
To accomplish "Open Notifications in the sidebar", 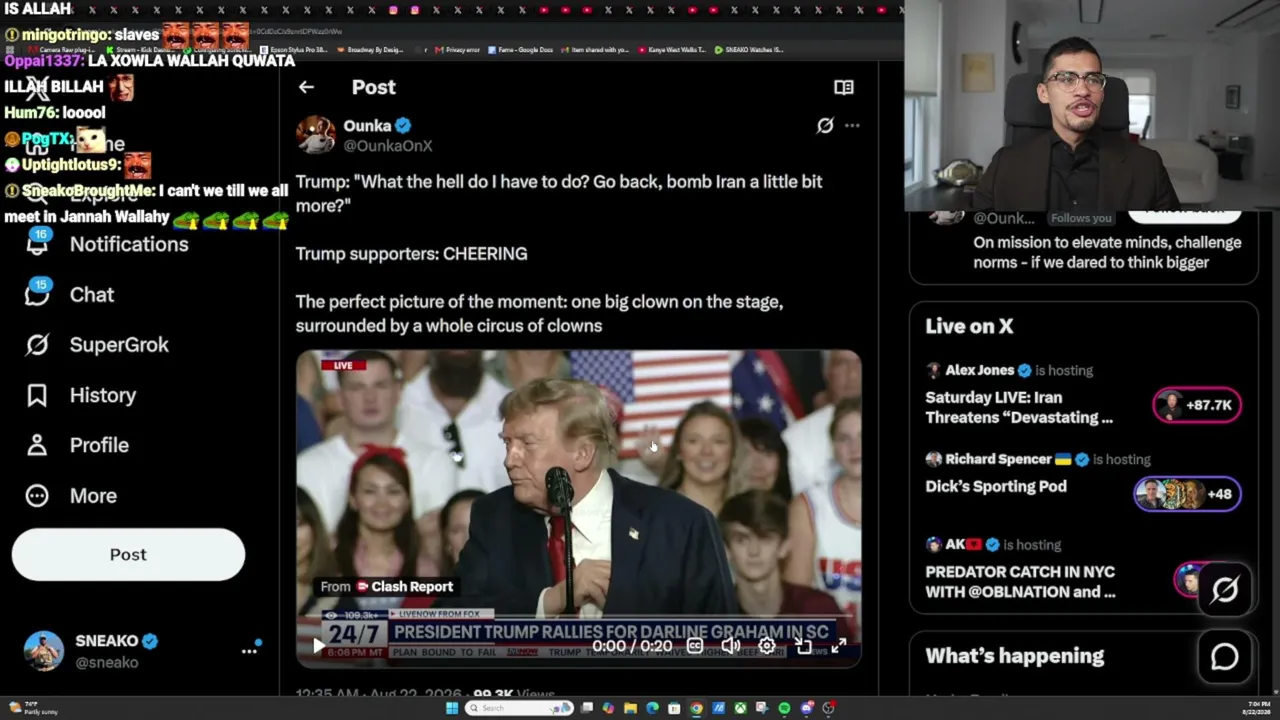I will (x=107, y=244).
